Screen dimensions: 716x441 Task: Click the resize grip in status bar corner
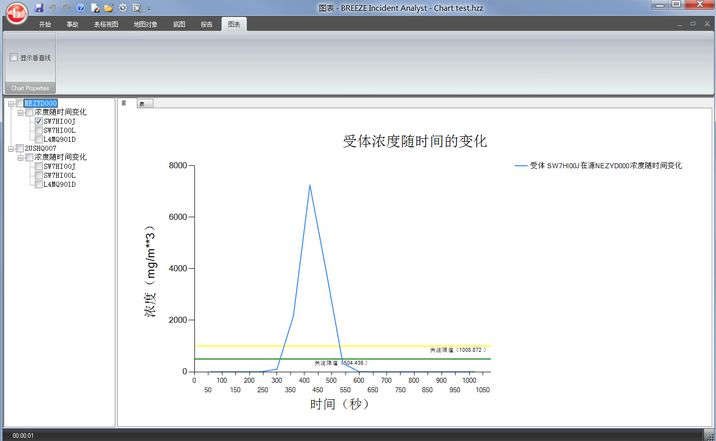click(x=709, y=436)
